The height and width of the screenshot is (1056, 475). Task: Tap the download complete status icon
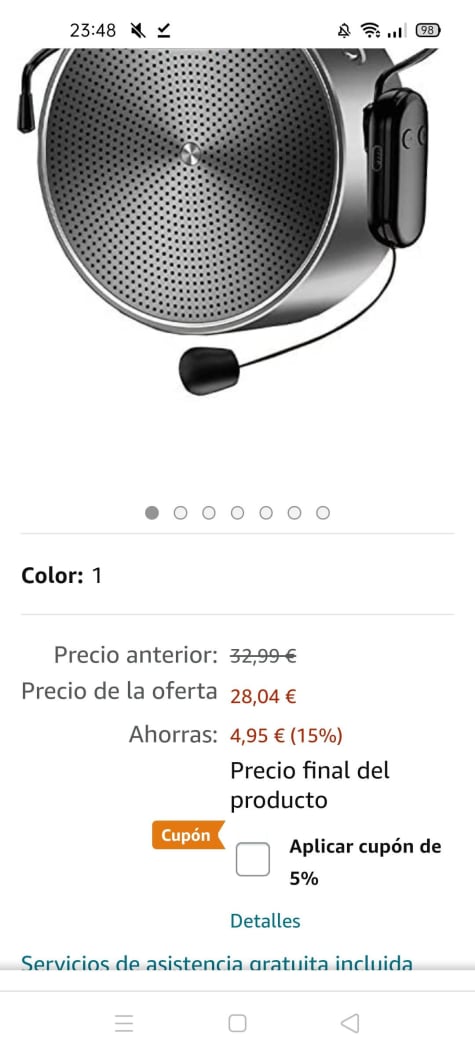pyautogui.click(x=164, y=30)
